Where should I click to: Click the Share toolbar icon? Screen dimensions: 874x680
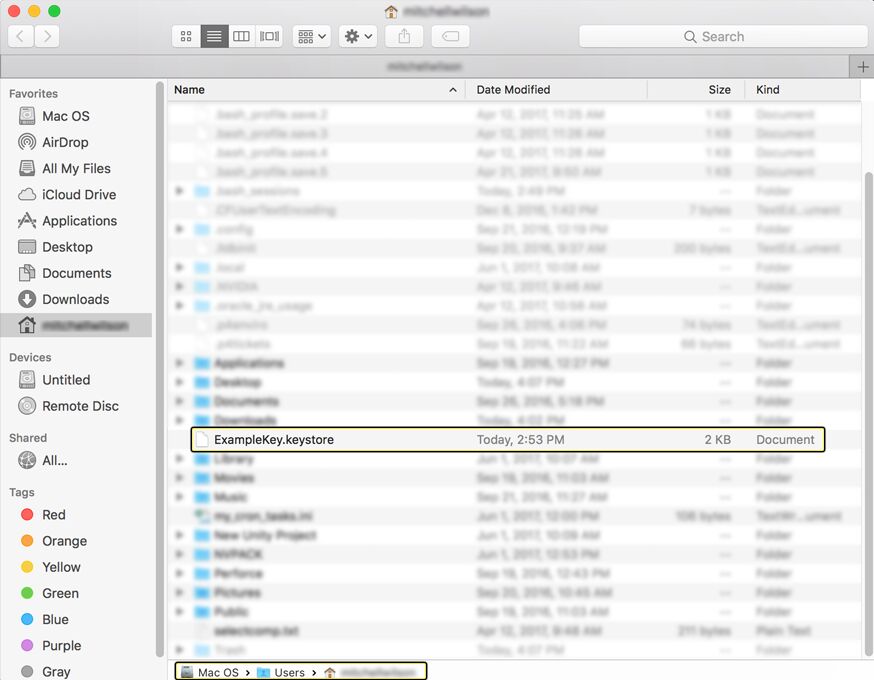coord(403,36)
